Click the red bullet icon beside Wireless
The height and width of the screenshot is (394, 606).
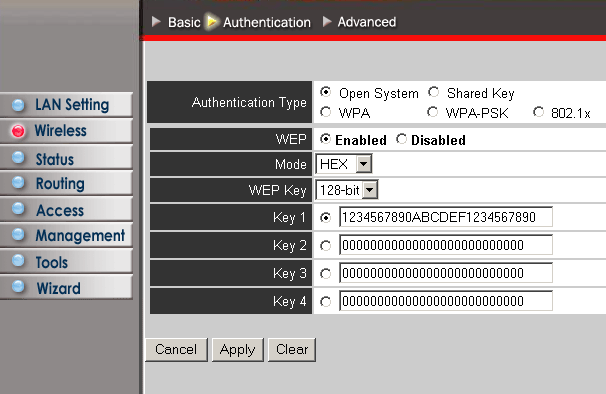(x=18, y=131)
